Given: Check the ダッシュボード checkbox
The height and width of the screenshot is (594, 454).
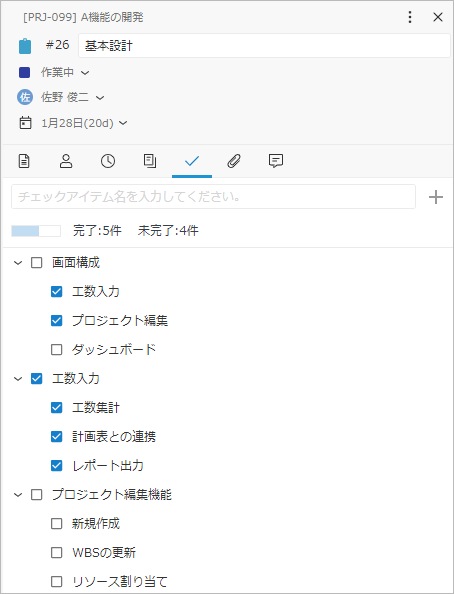Looking at the screenshot, I should click(56, 349).
